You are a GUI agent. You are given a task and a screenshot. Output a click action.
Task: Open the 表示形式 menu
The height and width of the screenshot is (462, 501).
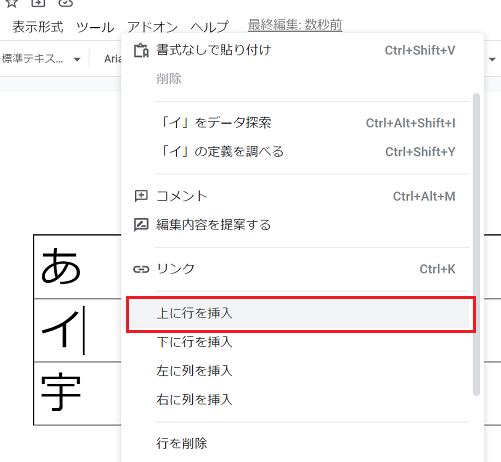[x=38, y=27]
